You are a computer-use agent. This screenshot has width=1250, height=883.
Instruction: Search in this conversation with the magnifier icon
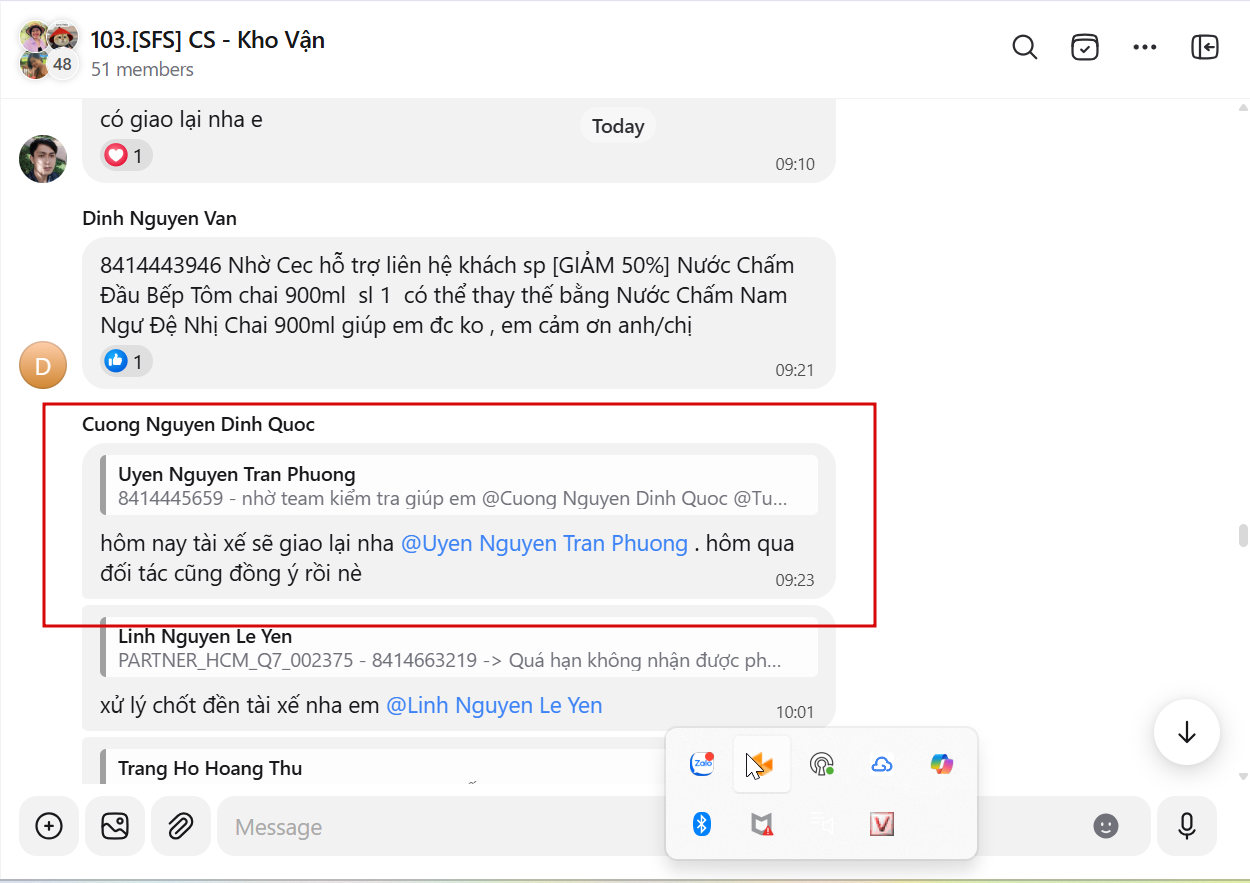point(1025,47)
